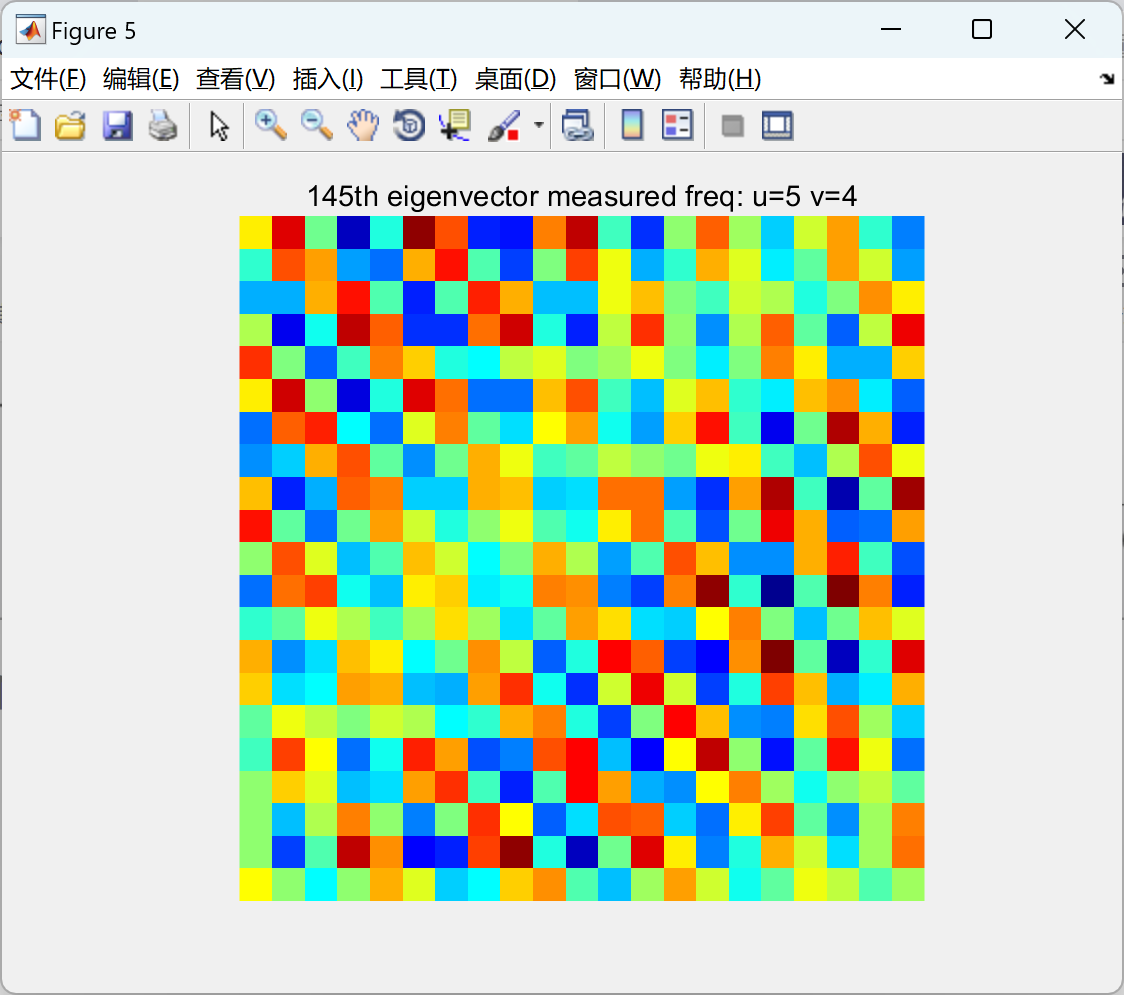This screenshot has height=995, width=1124.
Task: Create a new figure
Action: tap(26, 125)
